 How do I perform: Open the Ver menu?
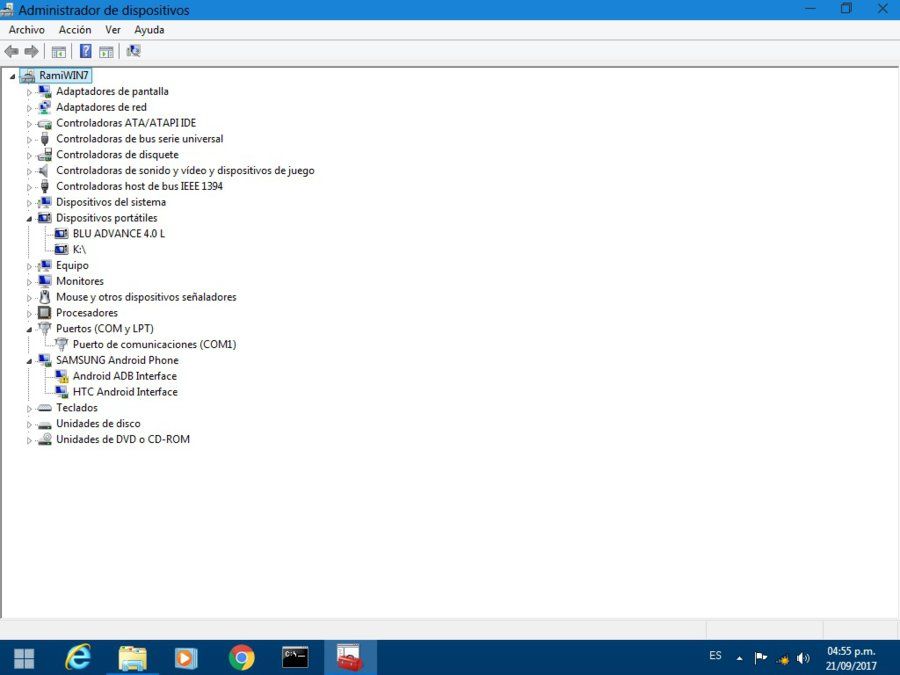(x=112, y=30)
